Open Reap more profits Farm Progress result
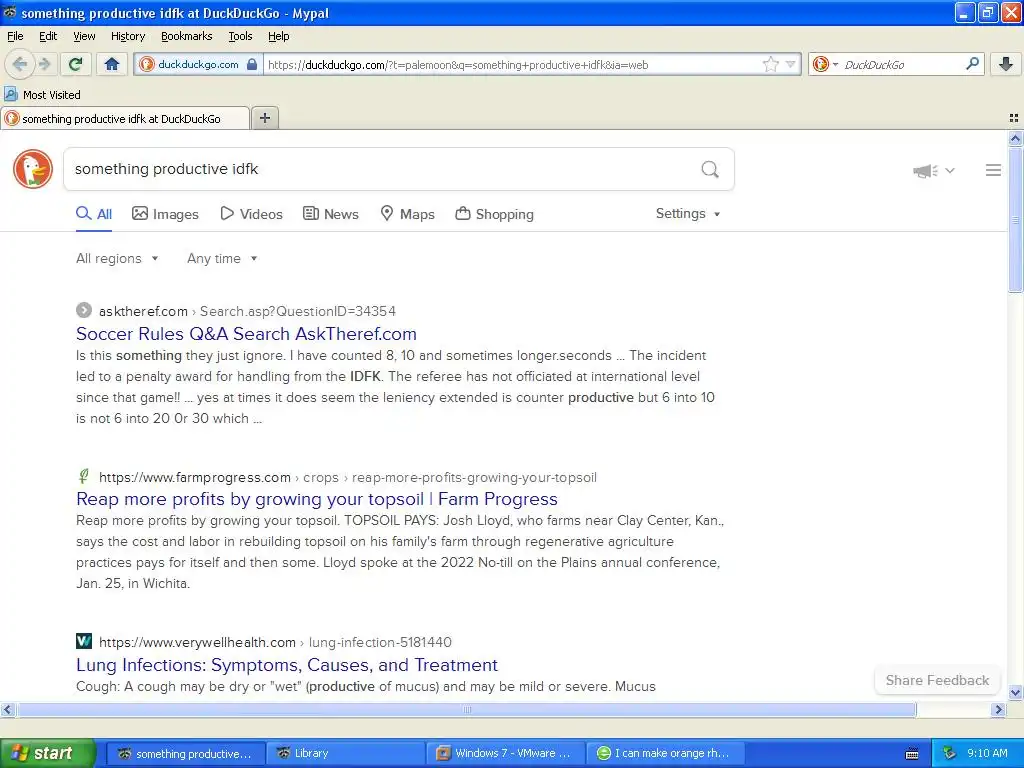Screen dimensions: 1024x768 (x=317, y=499)
